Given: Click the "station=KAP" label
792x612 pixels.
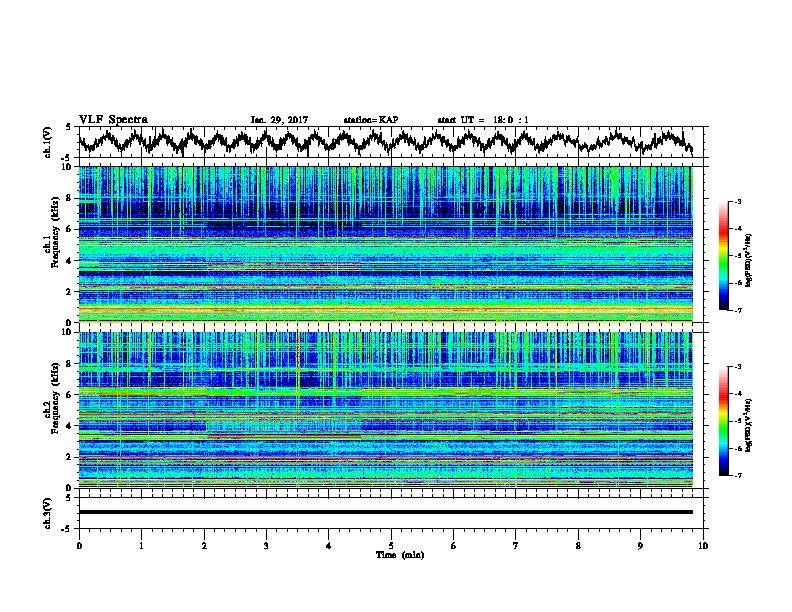Looking at the screenshot, I should 371,120.
